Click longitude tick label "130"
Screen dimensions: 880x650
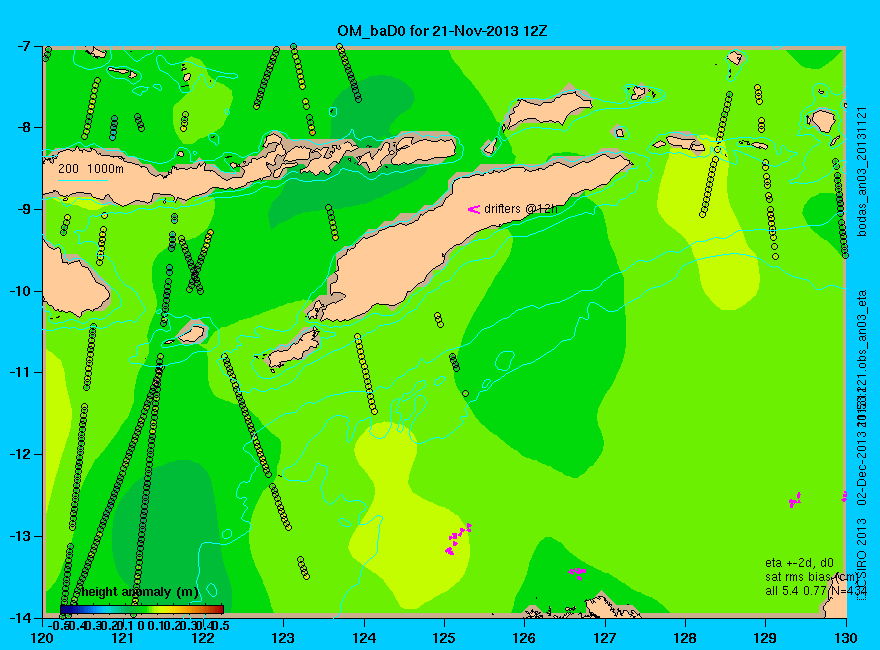coord(845,638)
